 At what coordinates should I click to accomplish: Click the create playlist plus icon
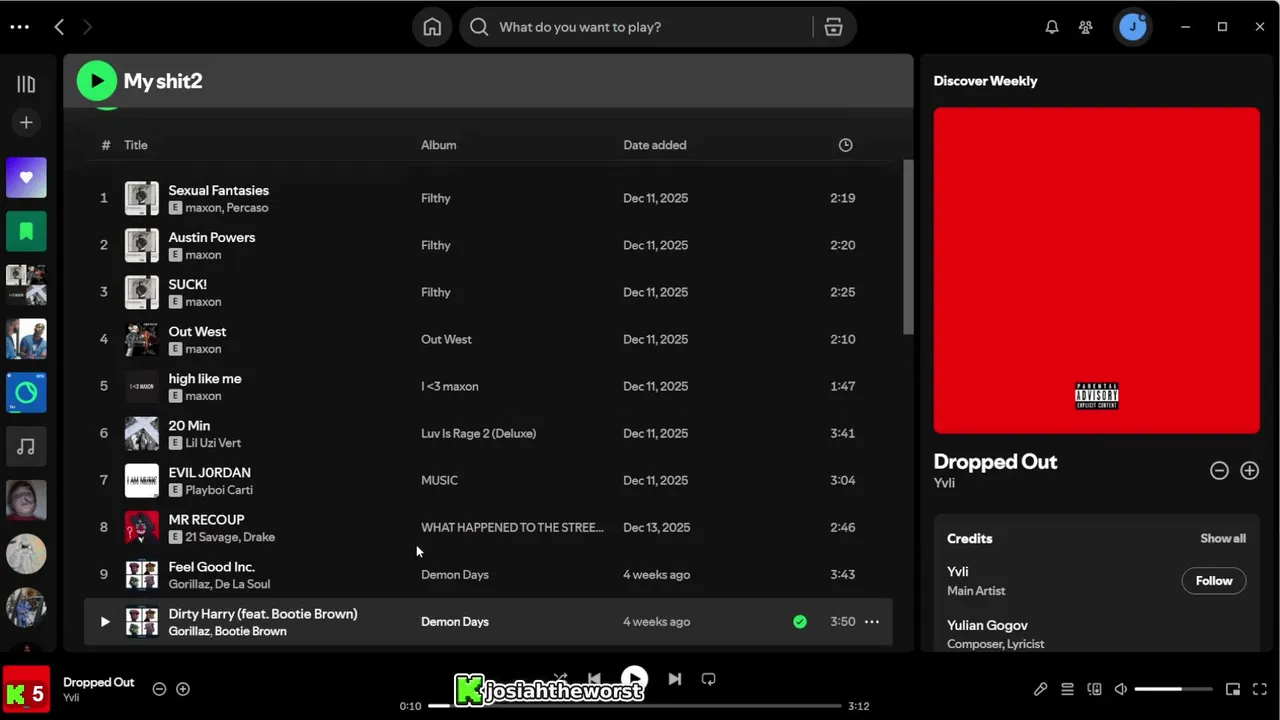[26, 122]
